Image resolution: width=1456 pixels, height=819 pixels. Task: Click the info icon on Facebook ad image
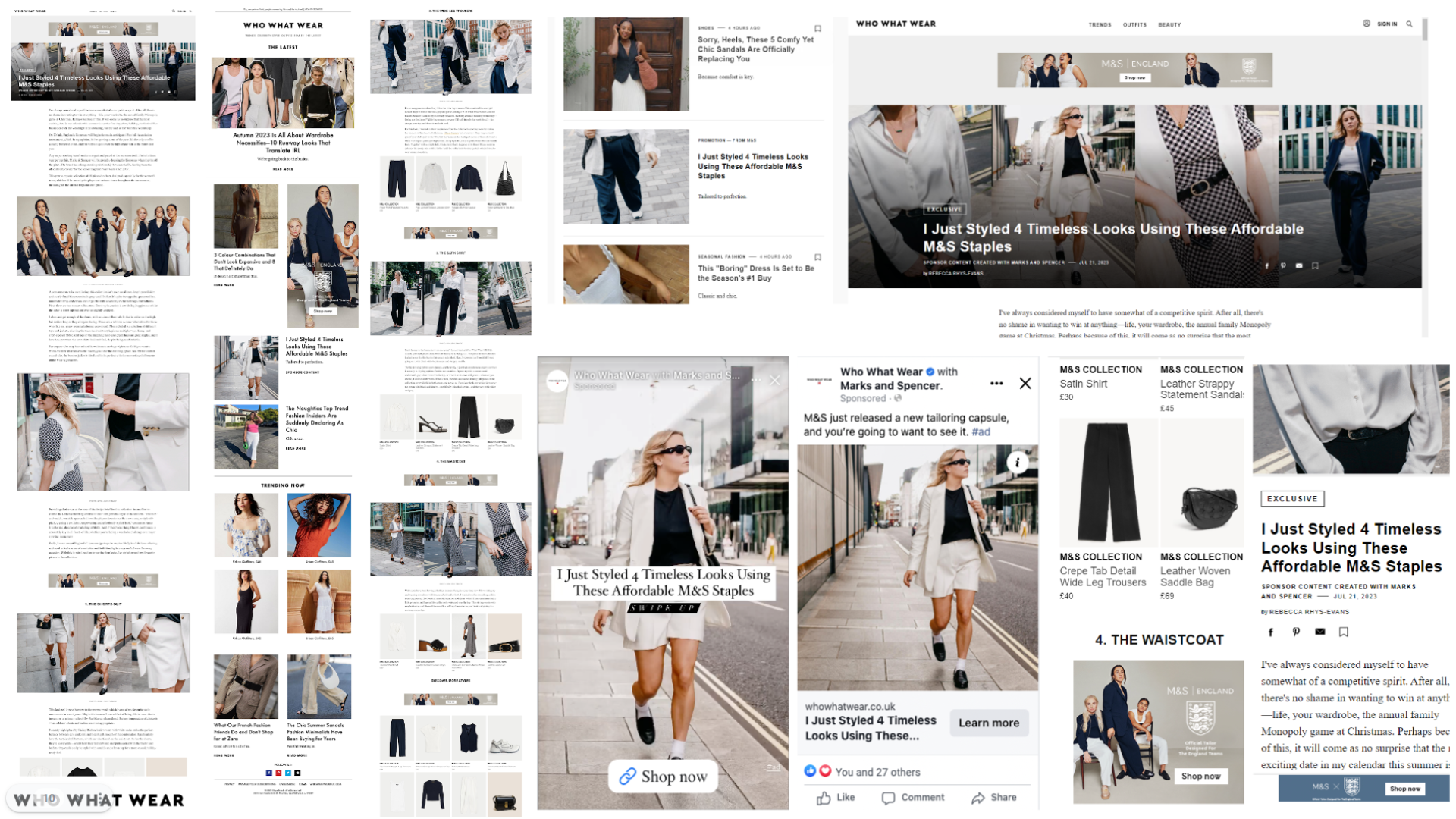[x=1017, y=463]
